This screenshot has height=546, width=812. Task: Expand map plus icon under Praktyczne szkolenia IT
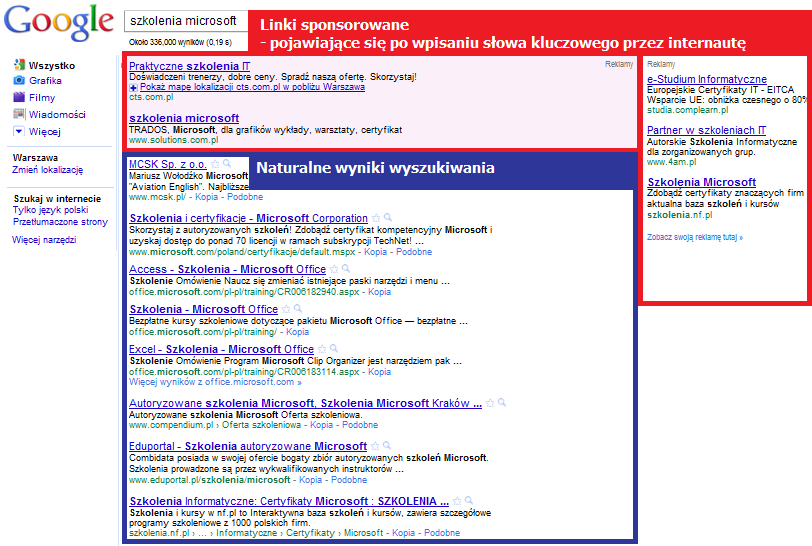[133, 88]
